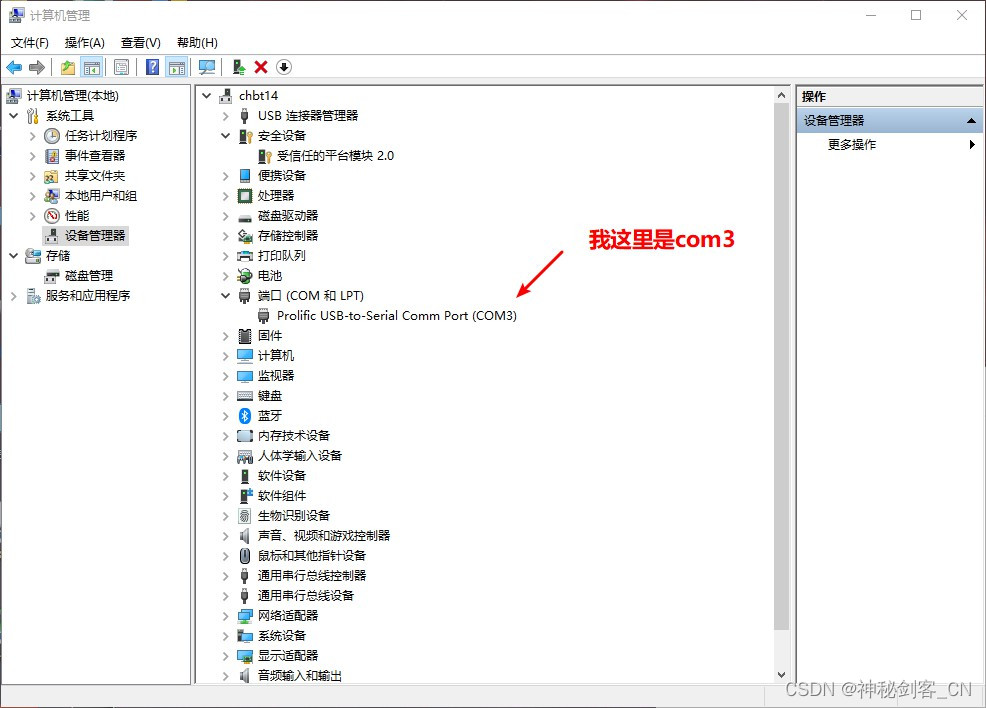Collapse the 端口 (COM 和 LPT) node
The image size is (986, 708).
point(225,296)
